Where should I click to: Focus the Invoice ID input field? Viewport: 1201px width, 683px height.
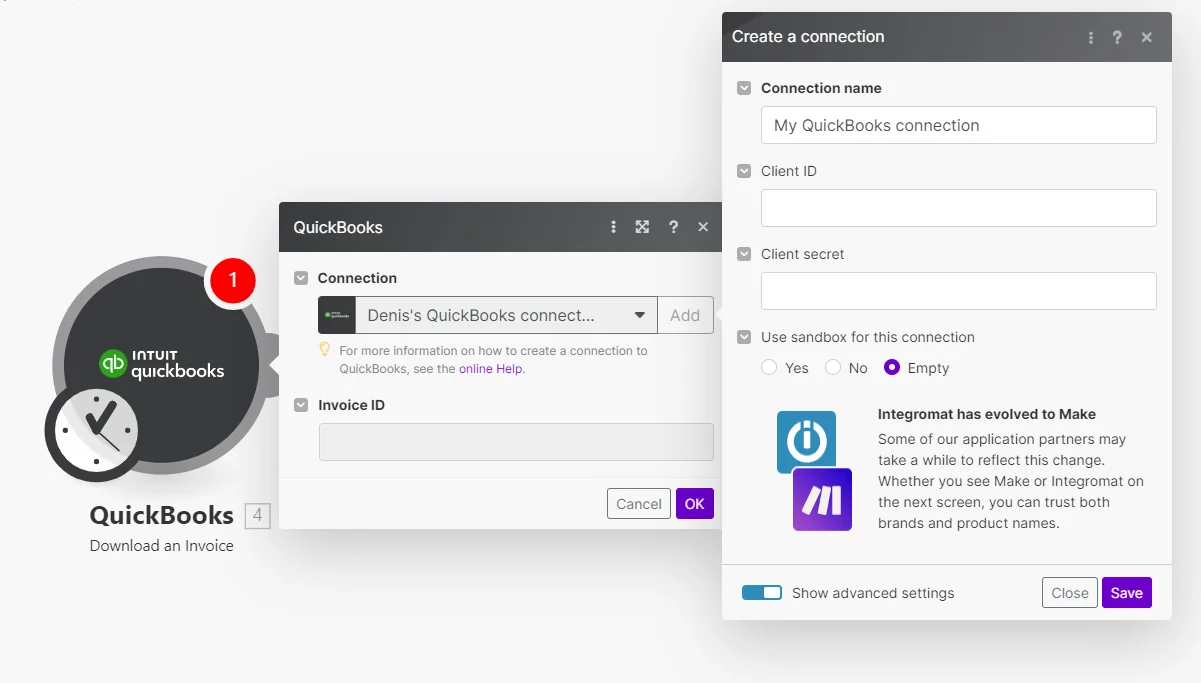516,442
